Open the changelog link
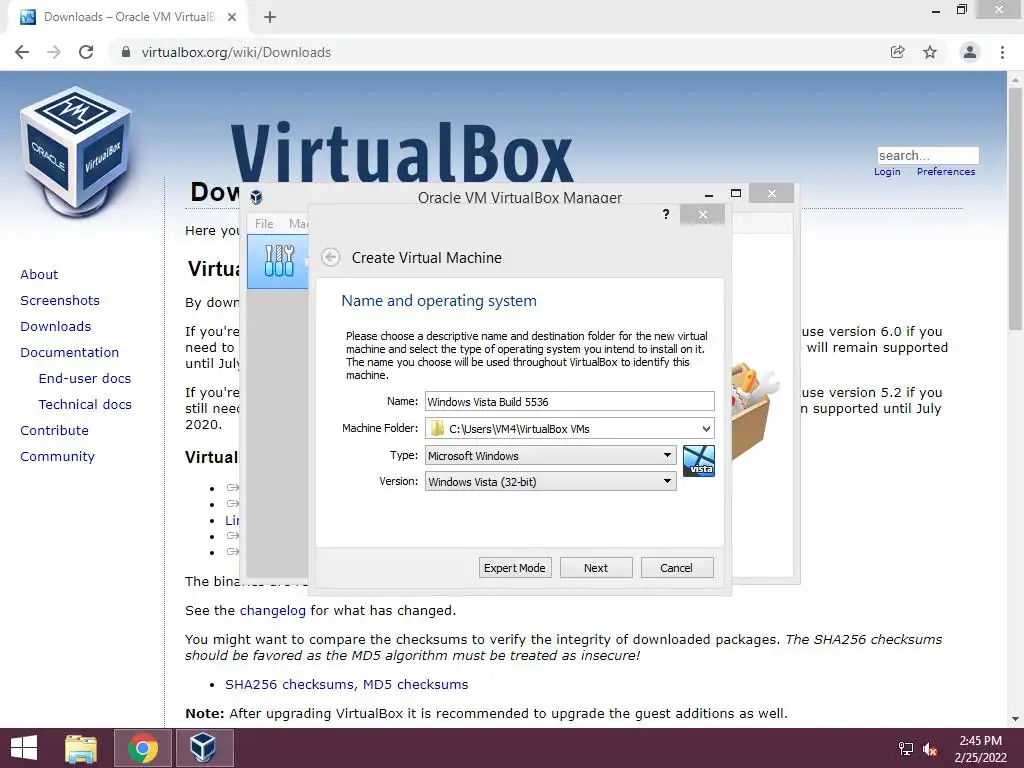 272,611
